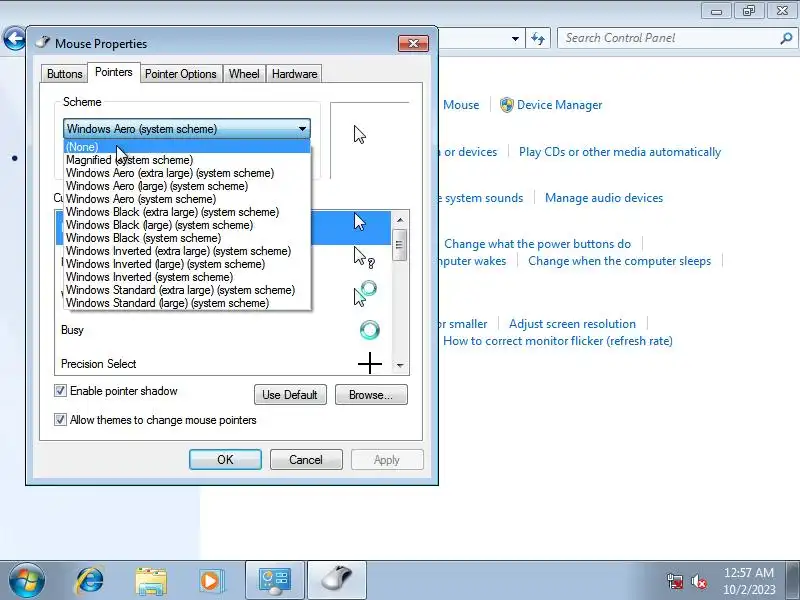The image size is (800, 600).
Task: Click the network status tray icon
Action: (x=675, y=581)
